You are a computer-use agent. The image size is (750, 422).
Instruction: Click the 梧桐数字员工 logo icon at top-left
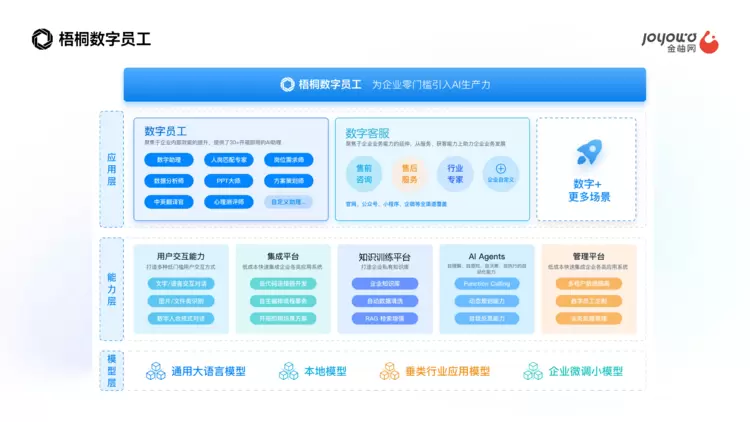(42, 39)
